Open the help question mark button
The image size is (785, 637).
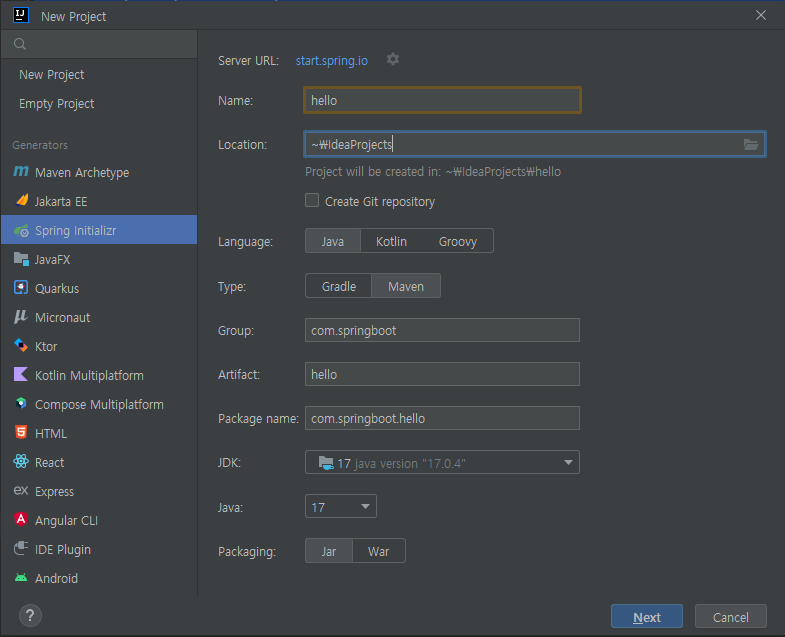pyautogui.click(x=30, y=616)
